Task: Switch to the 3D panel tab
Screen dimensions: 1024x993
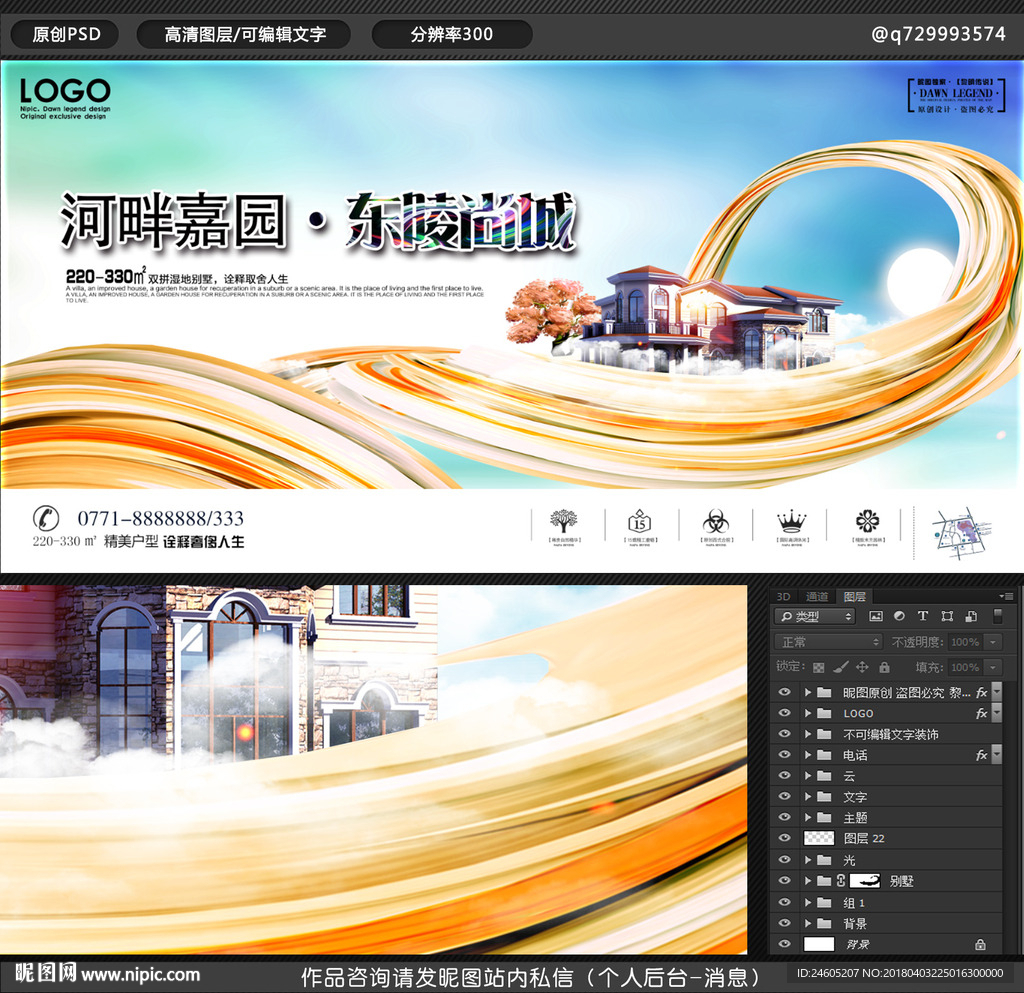Action: (x=784, y=597)
